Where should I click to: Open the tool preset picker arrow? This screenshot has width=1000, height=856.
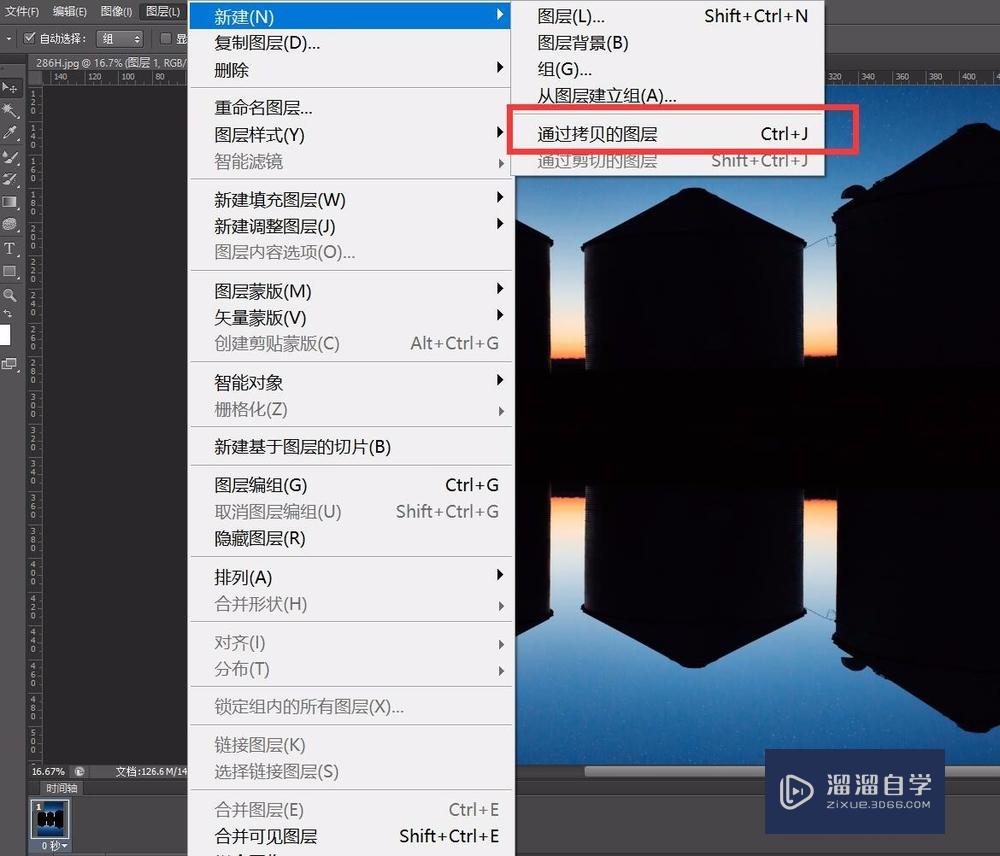click(8, 39)
